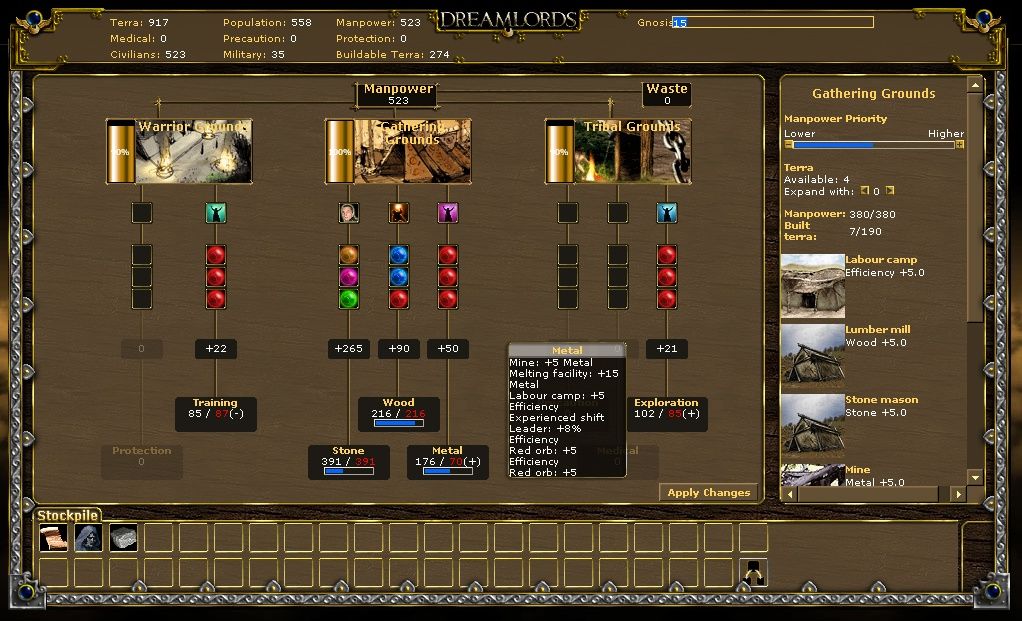Viewport: 1022px width, 621px height.
Task: Click the +50 Metal output value
Action: [448, 349]
